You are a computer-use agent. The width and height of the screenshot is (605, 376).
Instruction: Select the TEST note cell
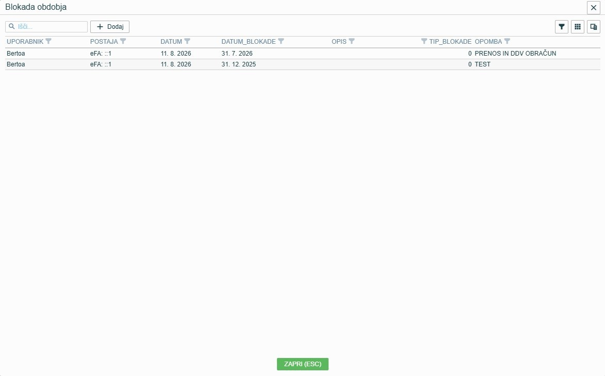pyautogui.click(x=482, y=64)
